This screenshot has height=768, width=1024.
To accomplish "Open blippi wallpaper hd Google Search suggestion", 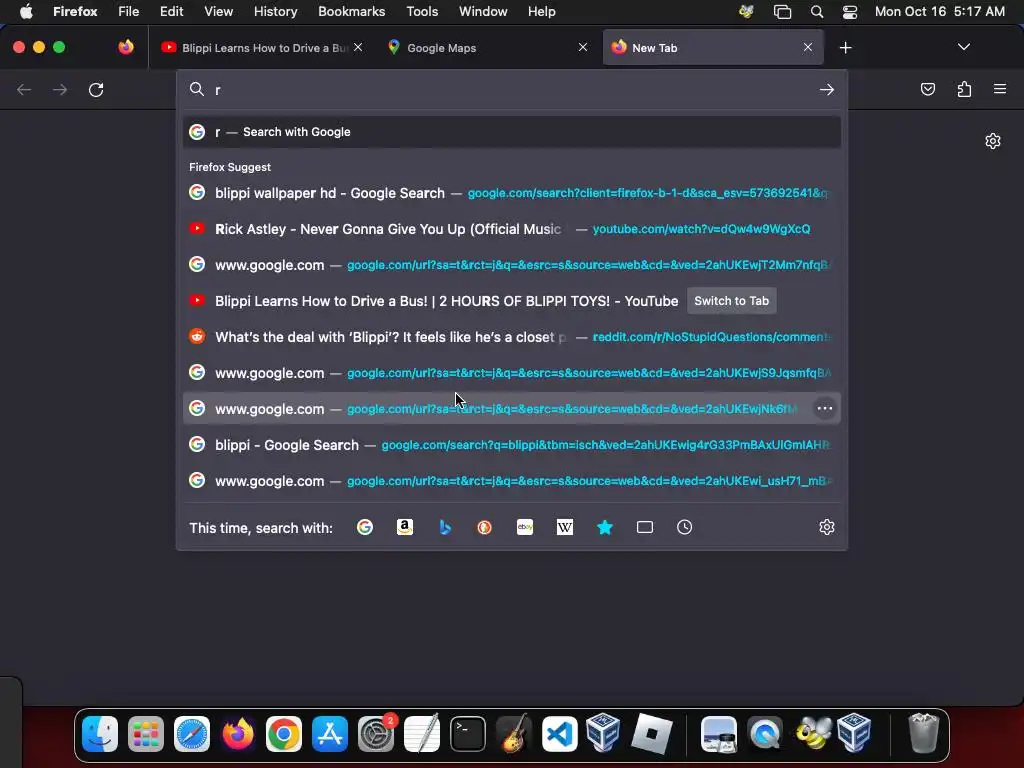I will coord(511,193).
